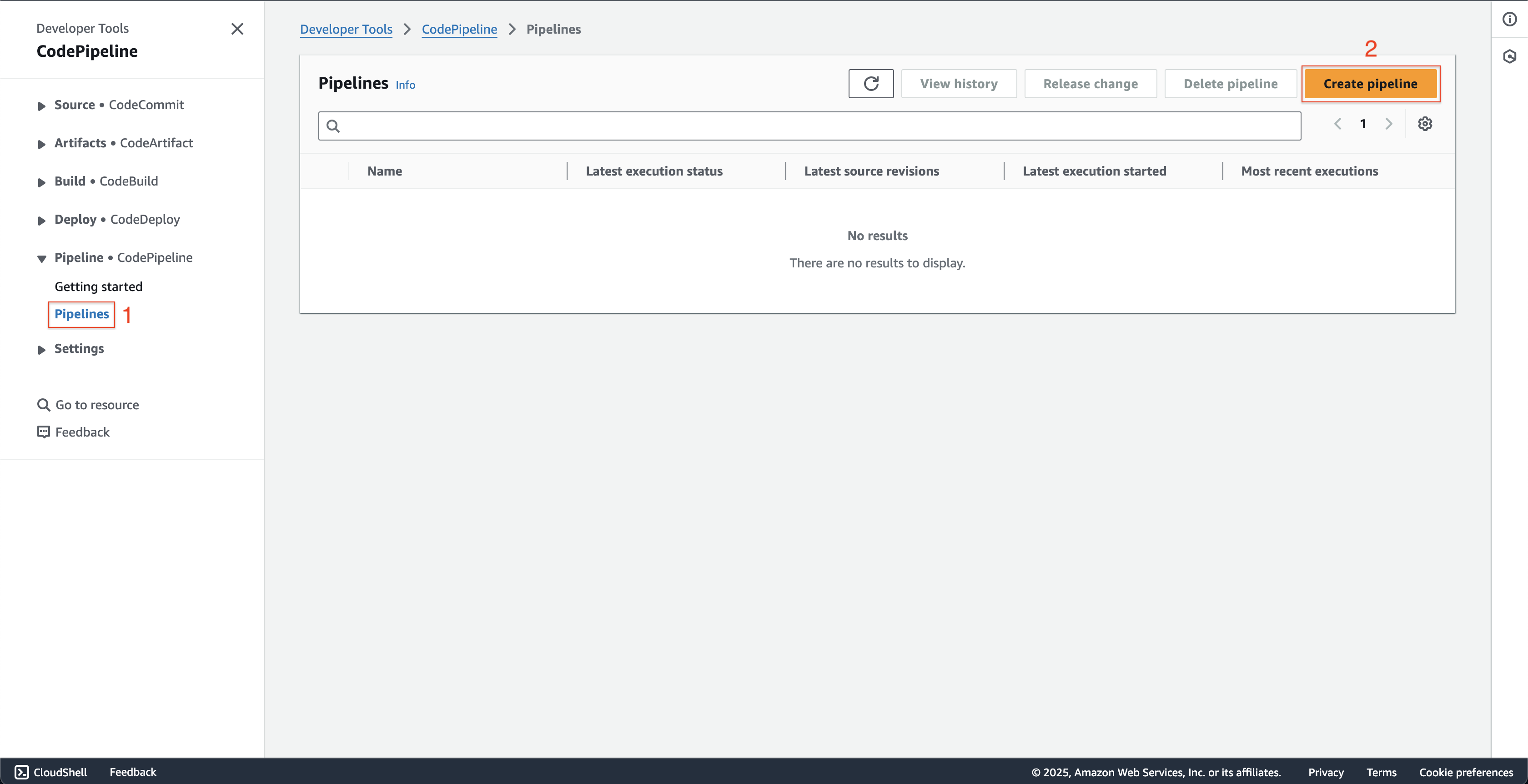The height and width of the screenshot is (784, 1528).
Task: Open Terms link in footer
Action: 1382,772
